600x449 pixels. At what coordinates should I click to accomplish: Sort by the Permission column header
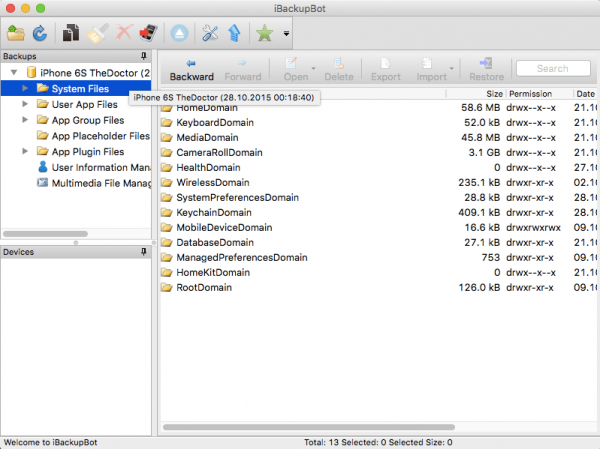(530, 94)
